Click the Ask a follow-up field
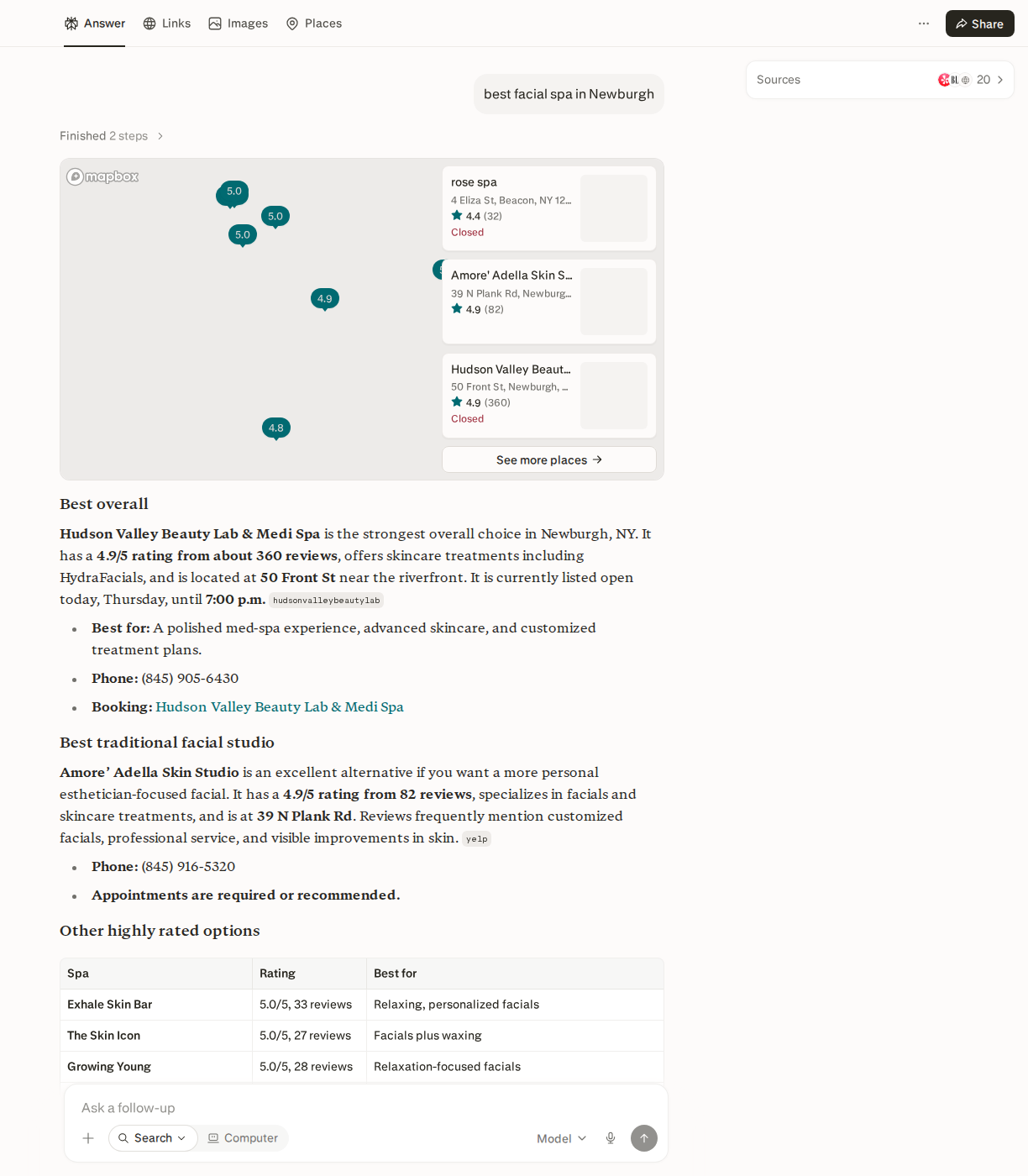Screen dimensions: 1028x1176 click(366, 1108)
